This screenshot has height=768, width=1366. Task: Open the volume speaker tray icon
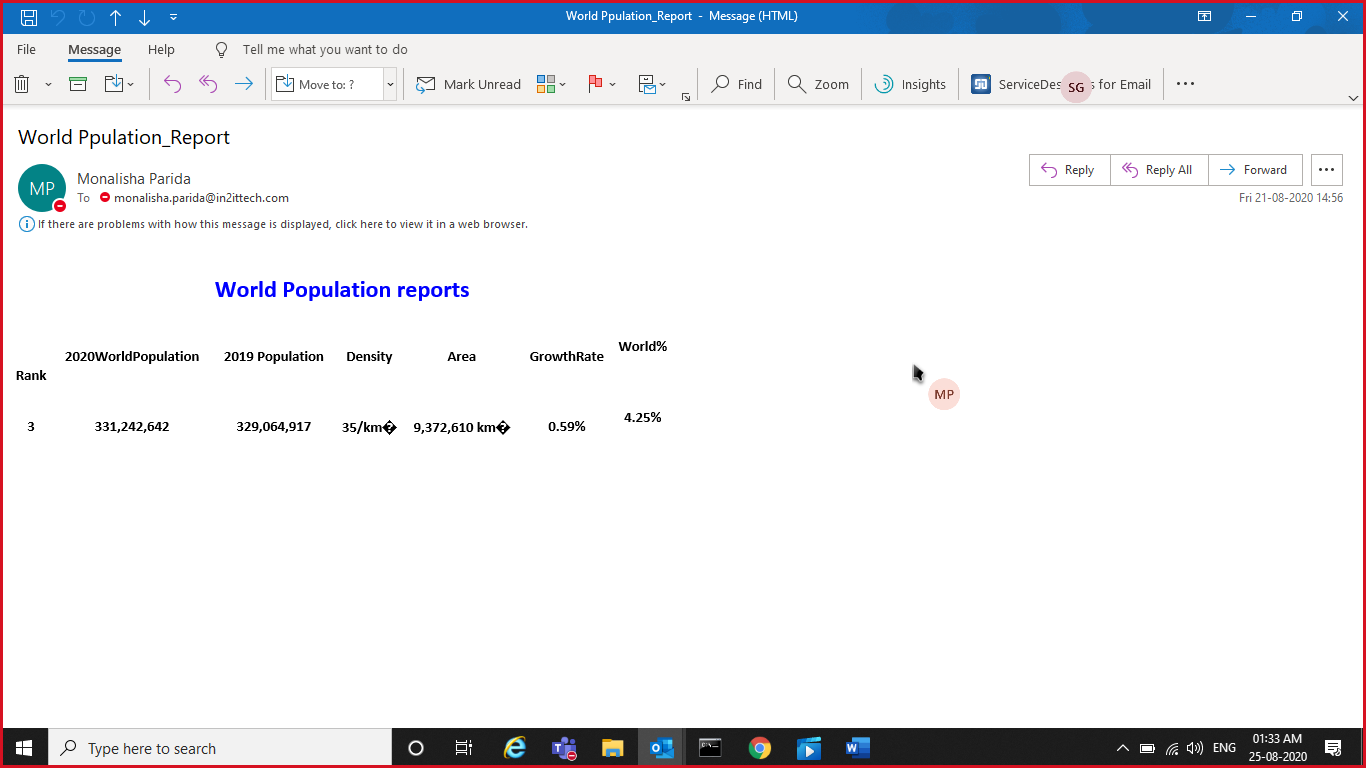tap(1195, 748)
